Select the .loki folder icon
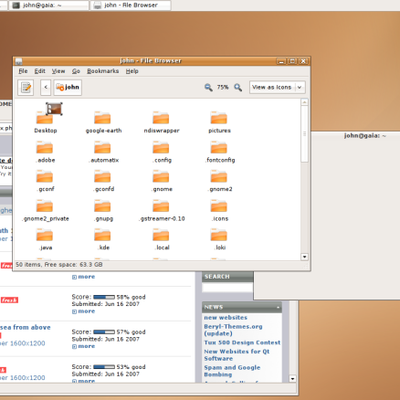The width and height of the screenshot is (400, 400). 219,235
